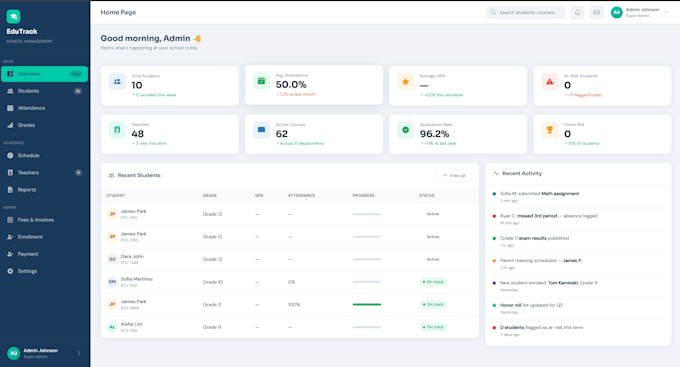Click the Dara John student name
This screenshot has width=680, height=367.
pyautogui.click(x=132, y=256)
